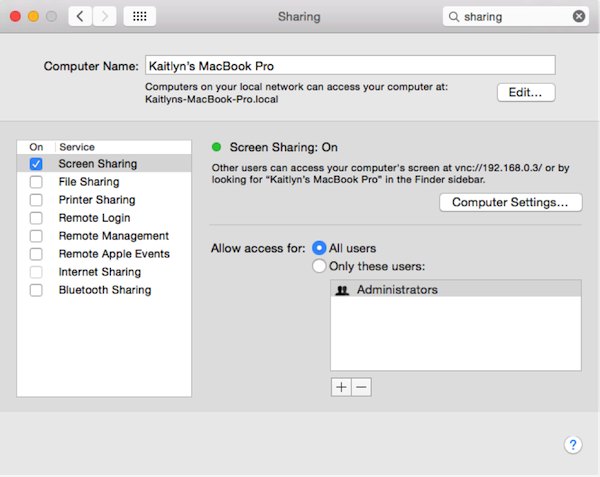Clear the search field with the X icon
The width and height of the screenshot is (600, 477).
click(579, 16)
